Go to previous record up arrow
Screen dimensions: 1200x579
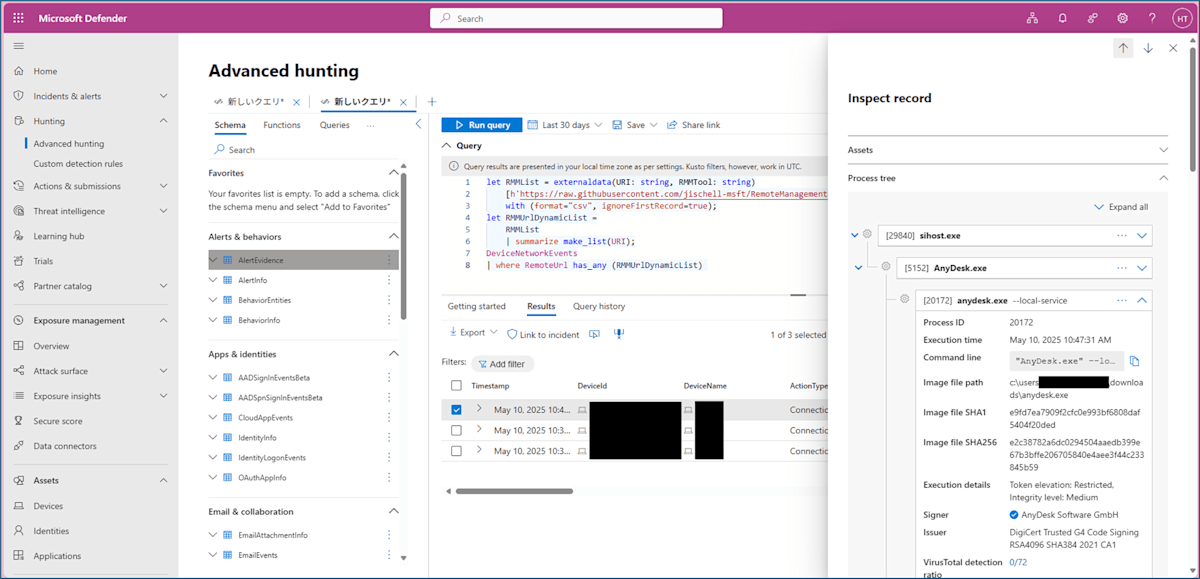point(1123,48)
